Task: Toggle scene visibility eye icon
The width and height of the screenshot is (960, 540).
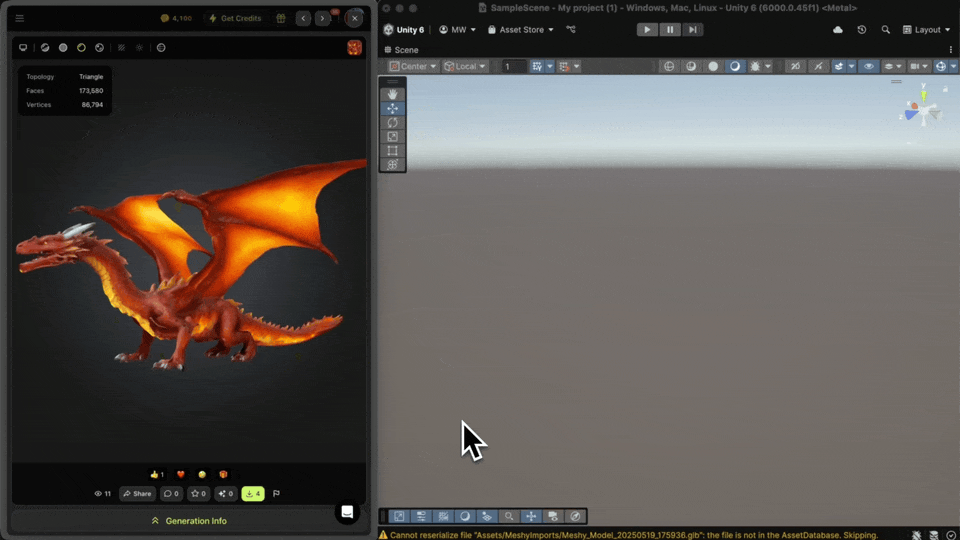Action: coord(869,66)
